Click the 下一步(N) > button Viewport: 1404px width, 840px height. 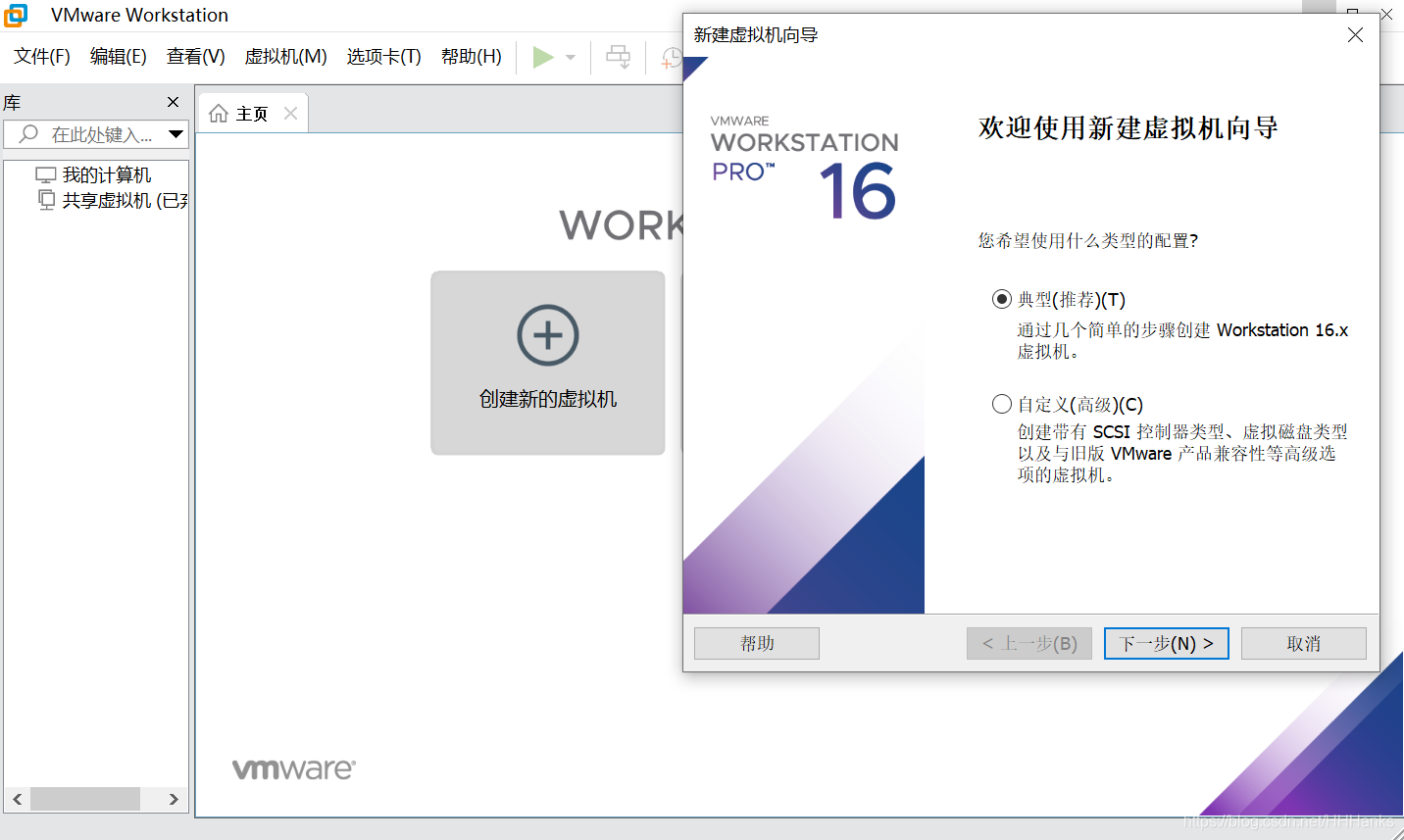click(x=1167, y=643)
